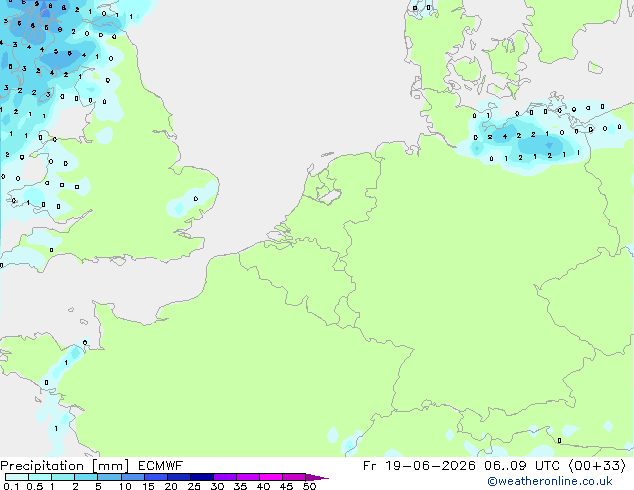
Task: Click the 30–35 mm purple legend swatch
Action: pos(225,477)
